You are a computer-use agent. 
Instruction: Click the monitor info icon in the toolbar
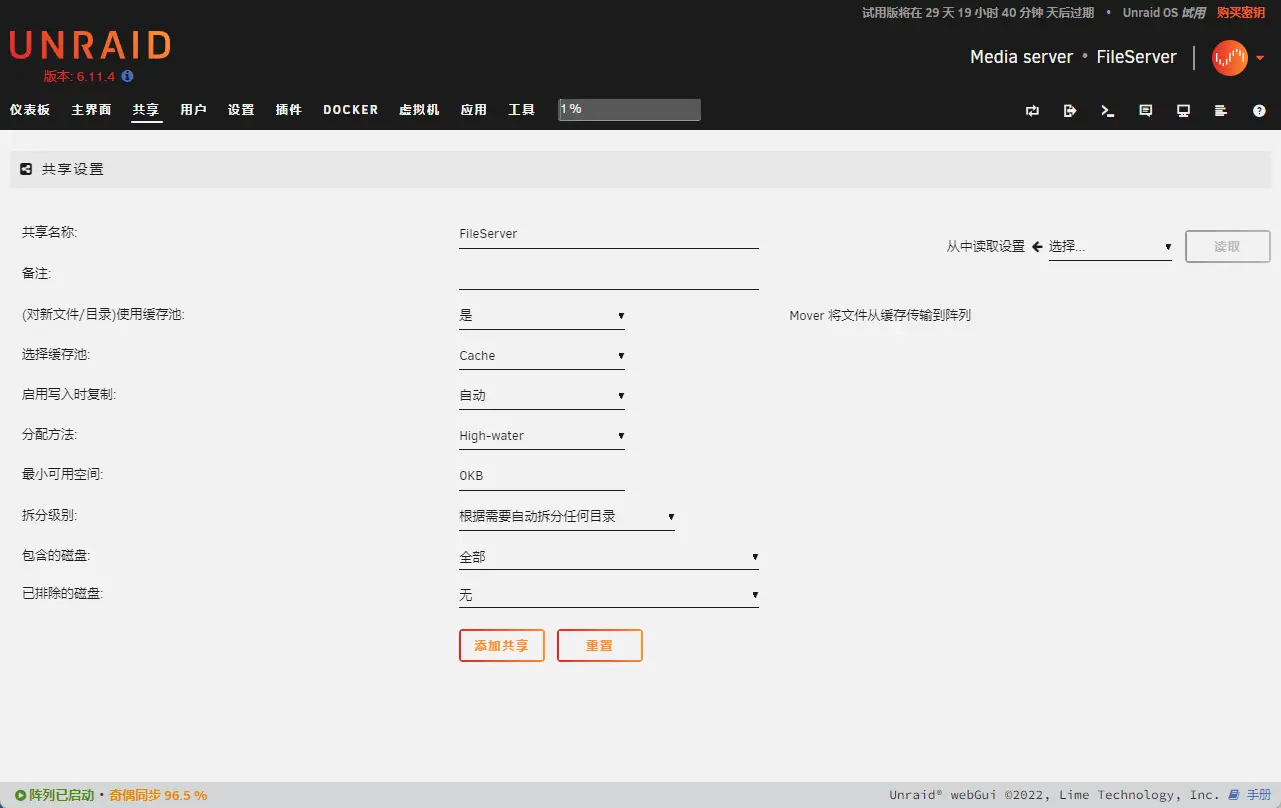click(1183, 111)
